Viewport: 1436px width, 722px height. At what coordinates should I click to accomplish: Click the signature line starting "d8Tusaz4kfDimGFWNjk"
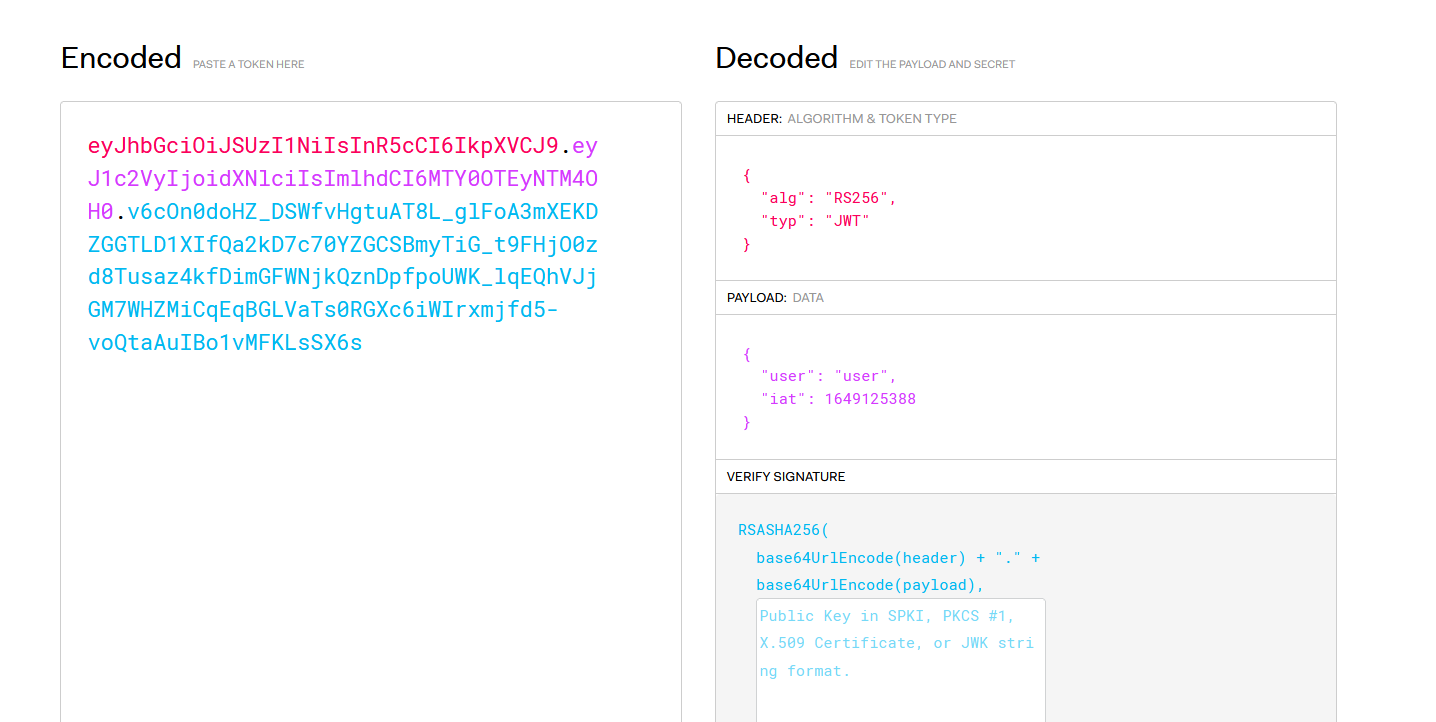point(343,277)
